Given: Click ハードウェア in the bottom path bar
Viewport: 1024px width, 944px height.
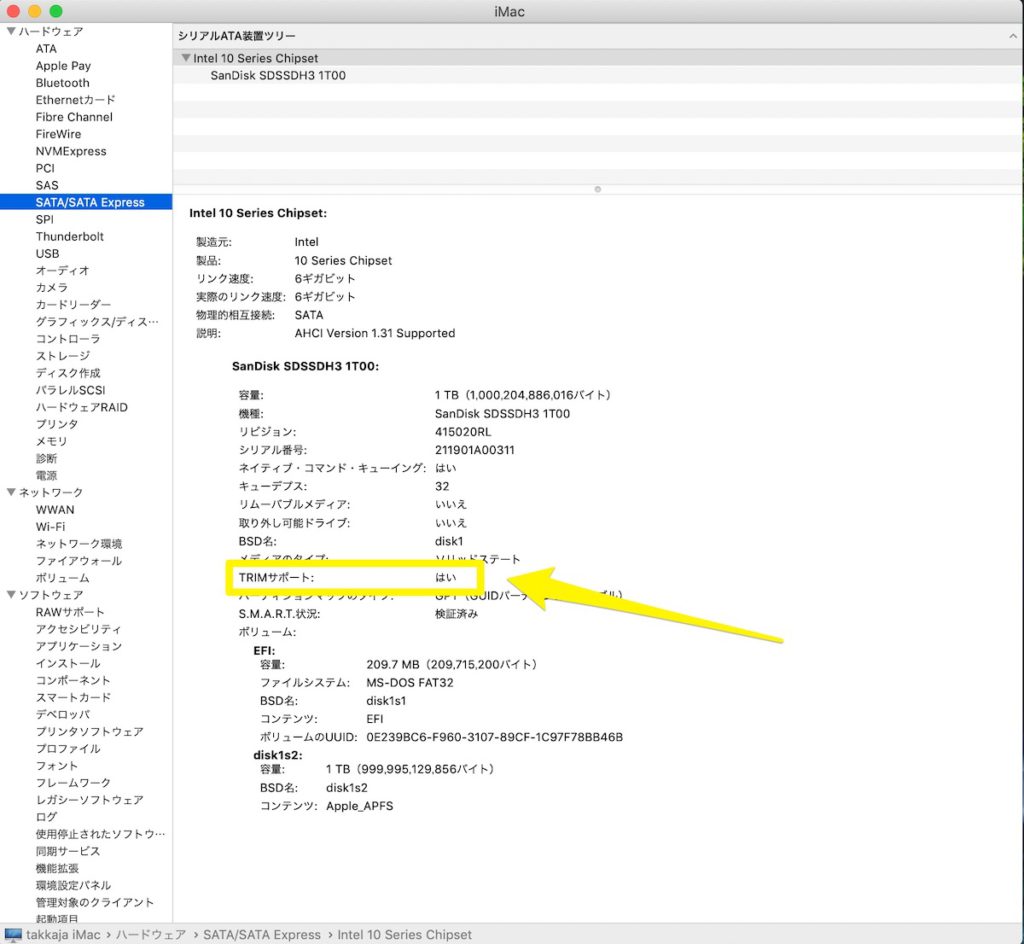Looking at the screenshot, I should [x=150, y=934].
